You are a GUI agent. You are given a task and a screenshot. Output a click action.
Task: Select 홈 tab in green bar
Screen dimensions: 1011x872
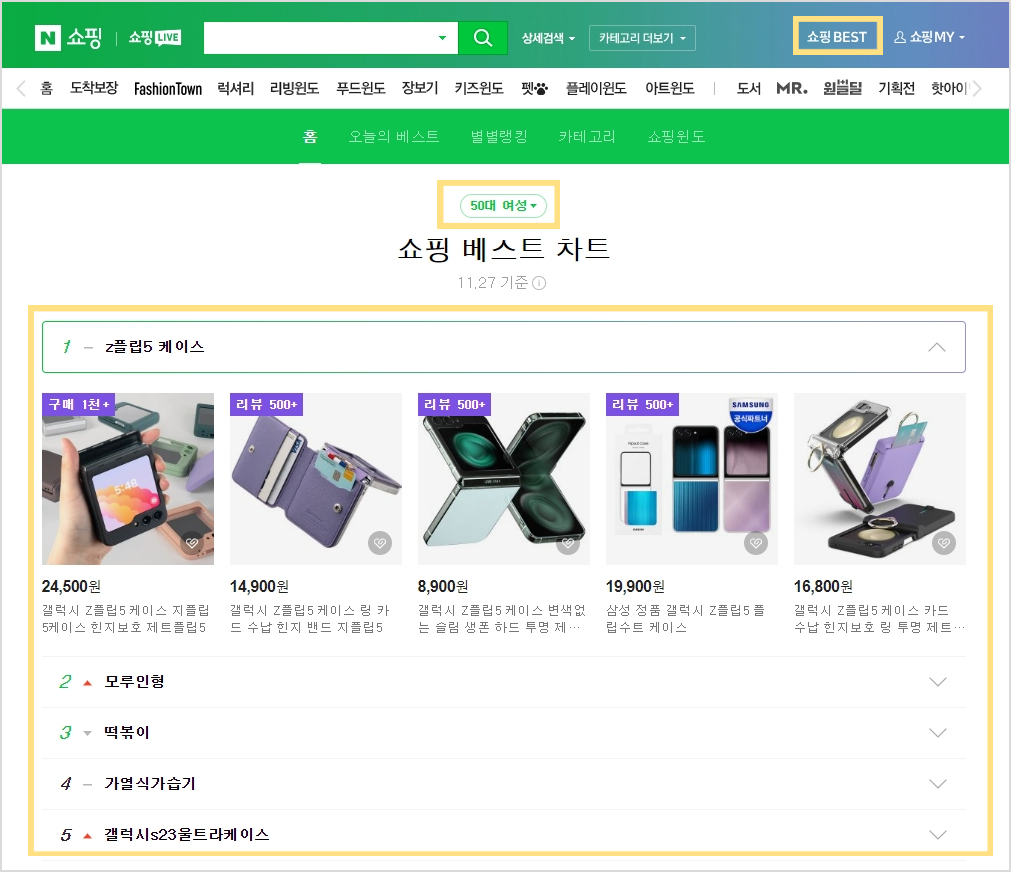coord(310,137)
